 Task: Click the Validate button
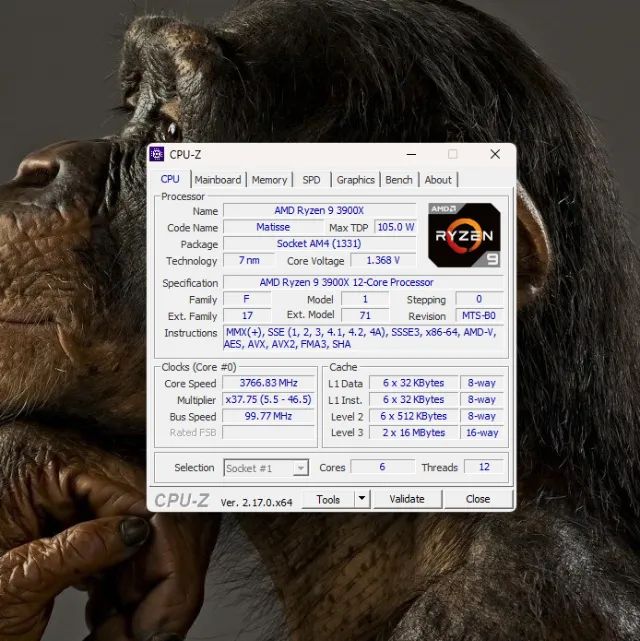pyautogui.click(x=407, y=499)
